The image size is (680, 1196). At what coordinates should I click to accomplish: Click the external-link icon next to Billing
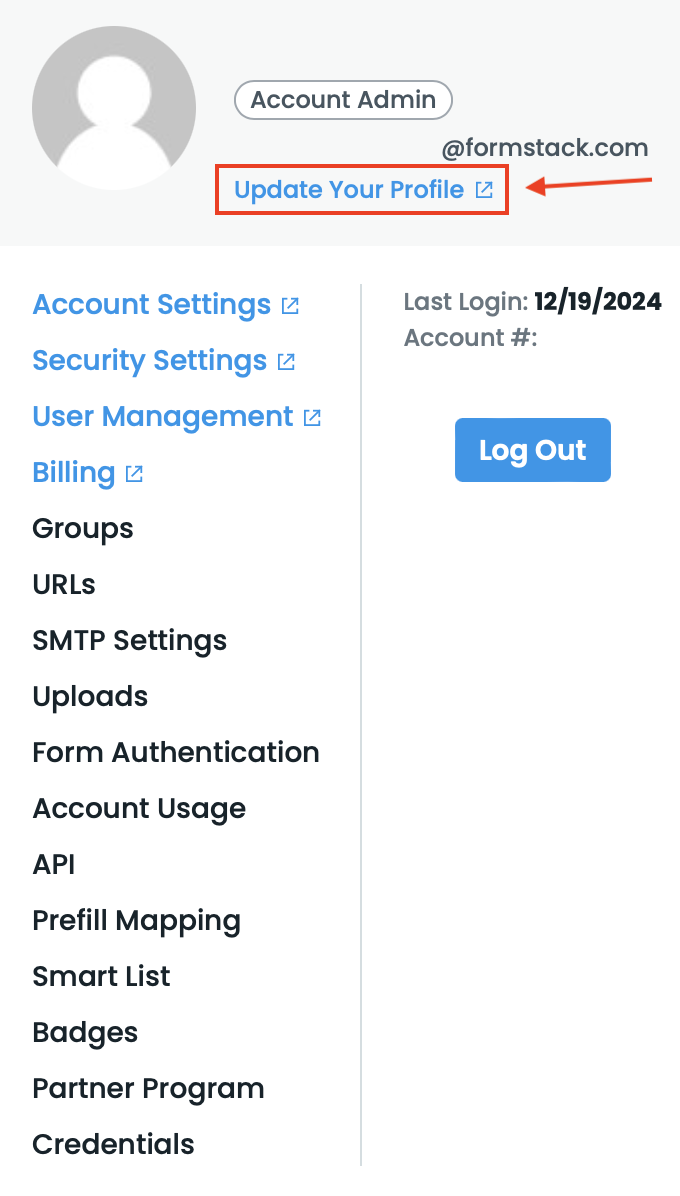pyautogui.click(x=134, y=473)
